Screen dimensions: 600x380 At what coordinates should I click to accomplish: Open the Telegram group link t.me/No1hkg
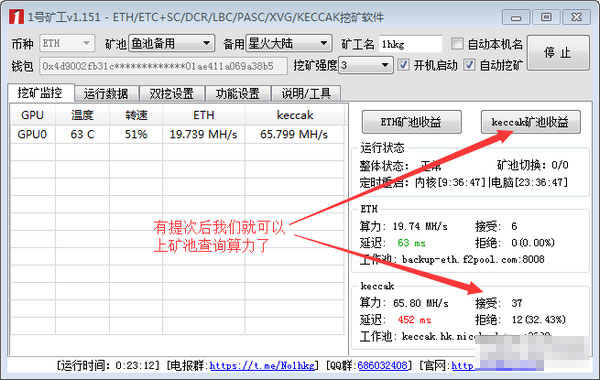point(262,366)
